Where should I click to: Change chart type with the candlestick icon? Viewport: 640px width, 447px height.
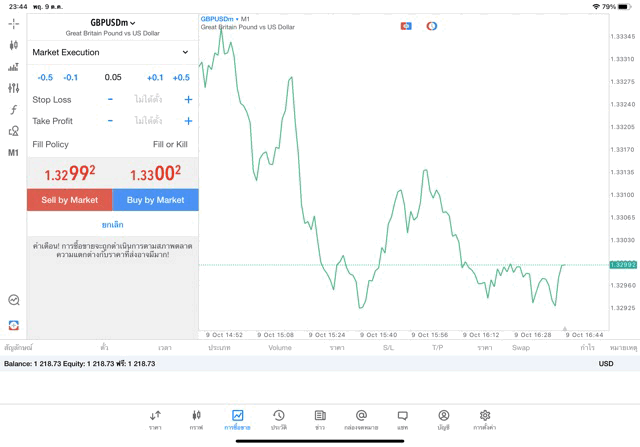(x=13, y=45)
